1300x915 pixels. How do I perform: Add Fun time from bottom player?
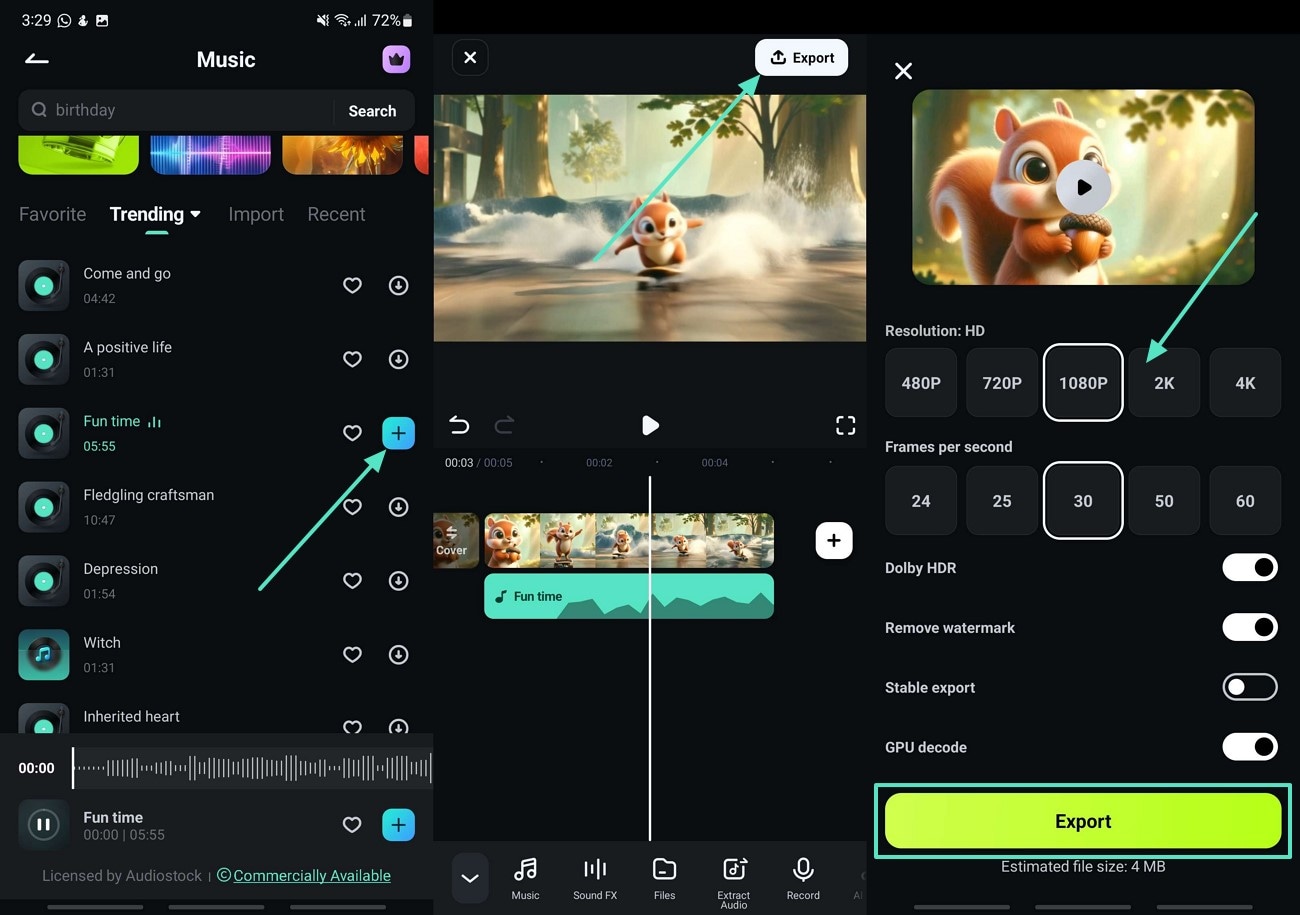pyautogui.click(x=398, y=825)
